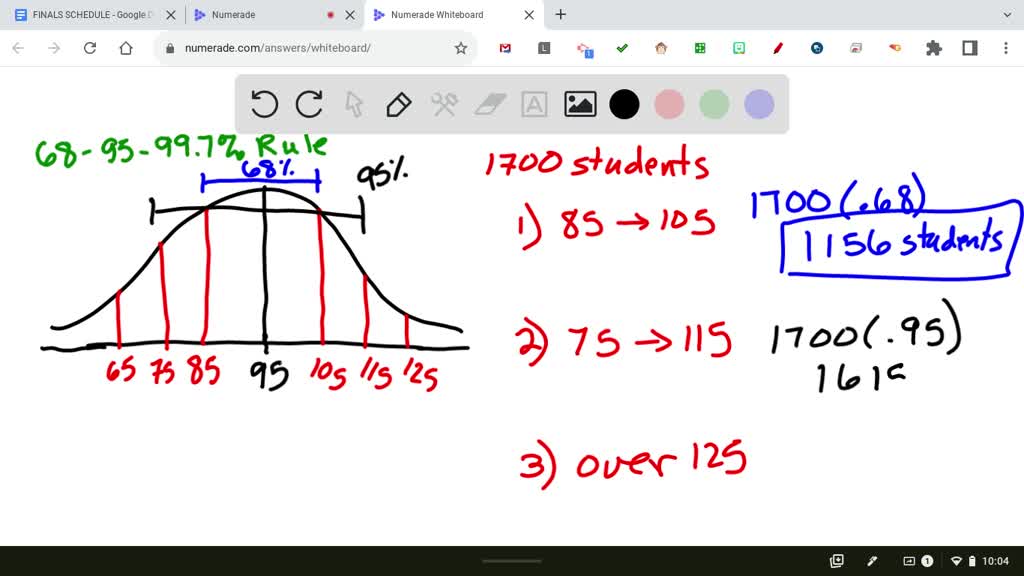The height and width of the screenshot is (576, 1024).
Task: Click the Redo arrow on the whiteboard toolbar
Action: pyautogui.click(x=309, y=105)
